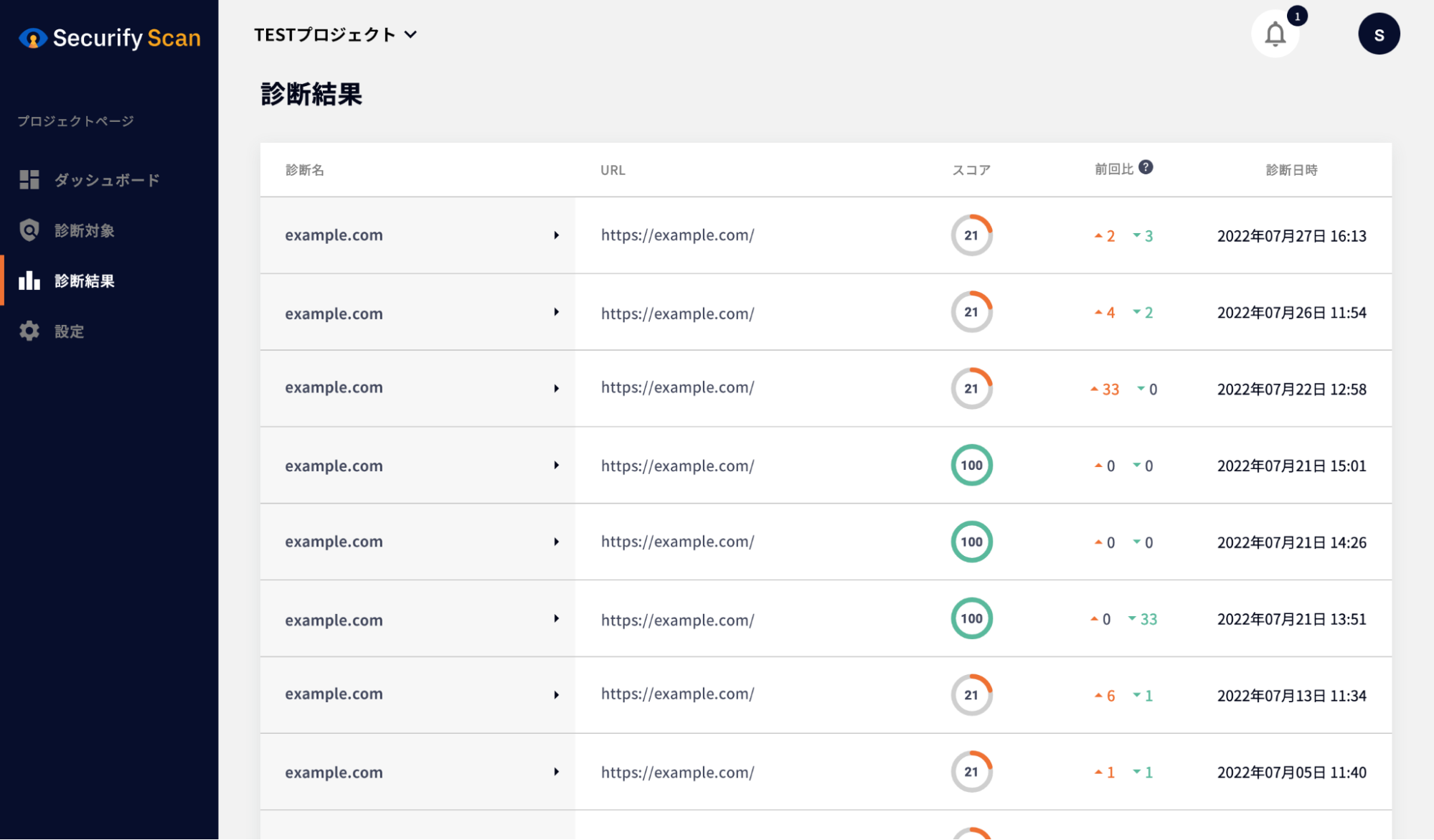Click the 設定 gear icon
Image resolution: width=1434 pixels, height=840 pixels.
[29, 331]
